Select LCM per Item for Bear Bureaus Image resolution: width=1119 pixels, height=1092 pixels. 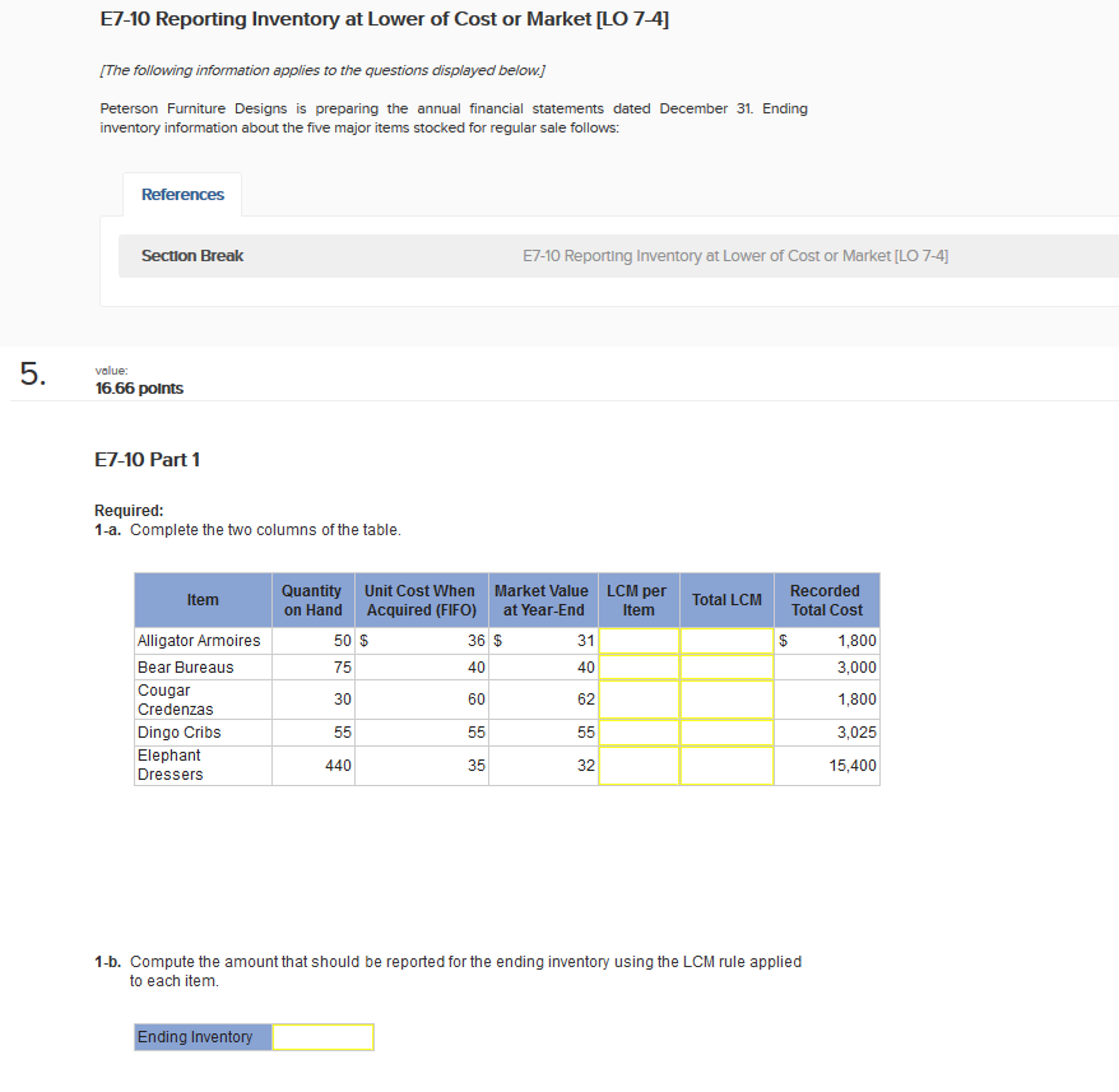(638, 667)
